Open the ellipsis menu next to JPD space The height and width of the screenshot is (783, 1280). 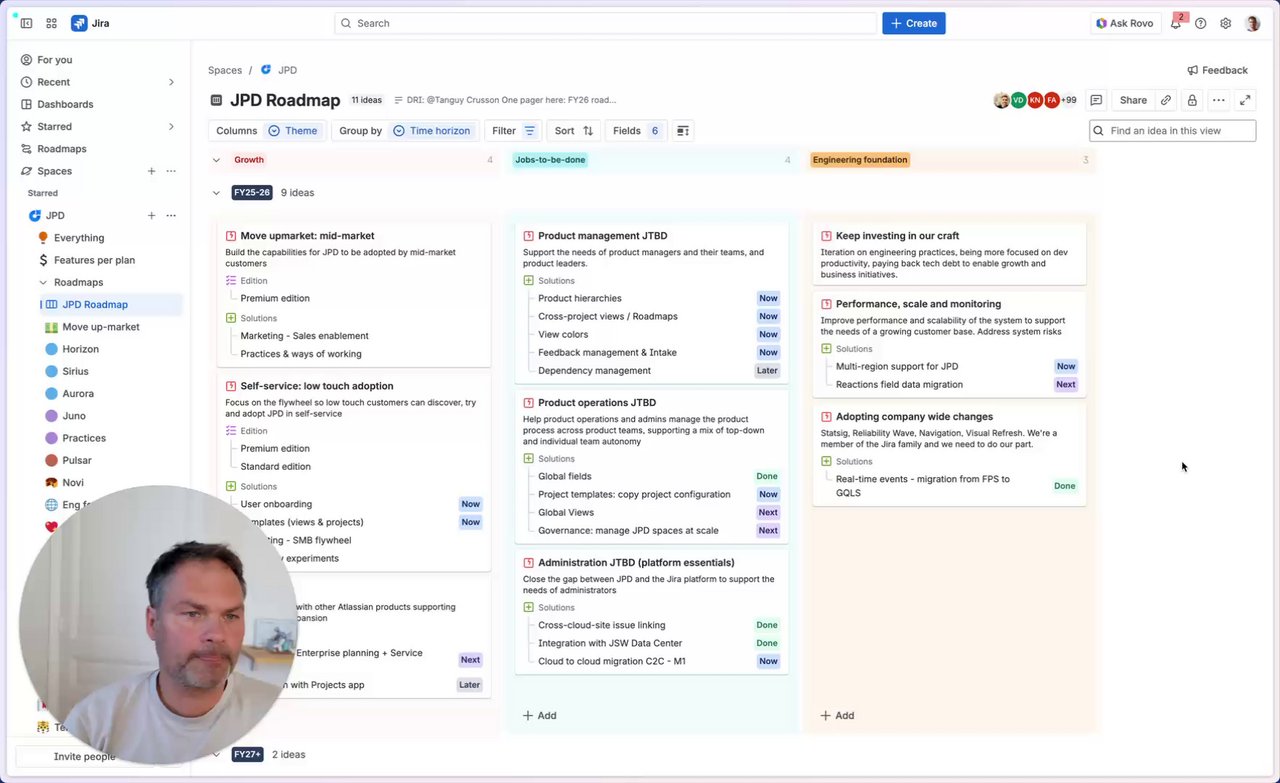pos(171,216)
